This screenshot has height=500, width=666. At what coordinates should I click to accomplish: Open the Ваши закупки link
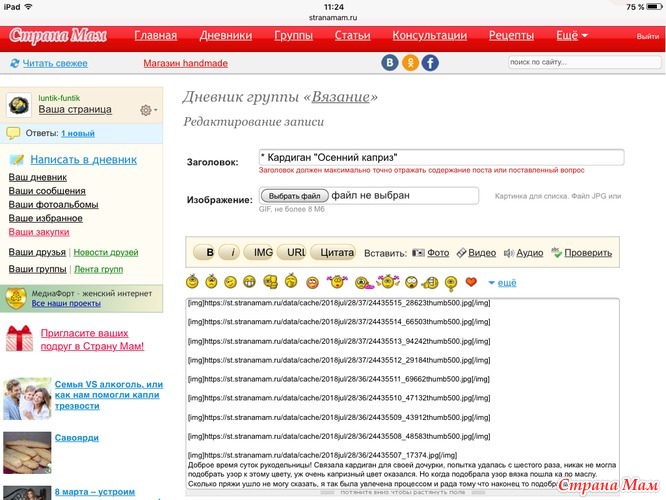click(x=39, y=232)
